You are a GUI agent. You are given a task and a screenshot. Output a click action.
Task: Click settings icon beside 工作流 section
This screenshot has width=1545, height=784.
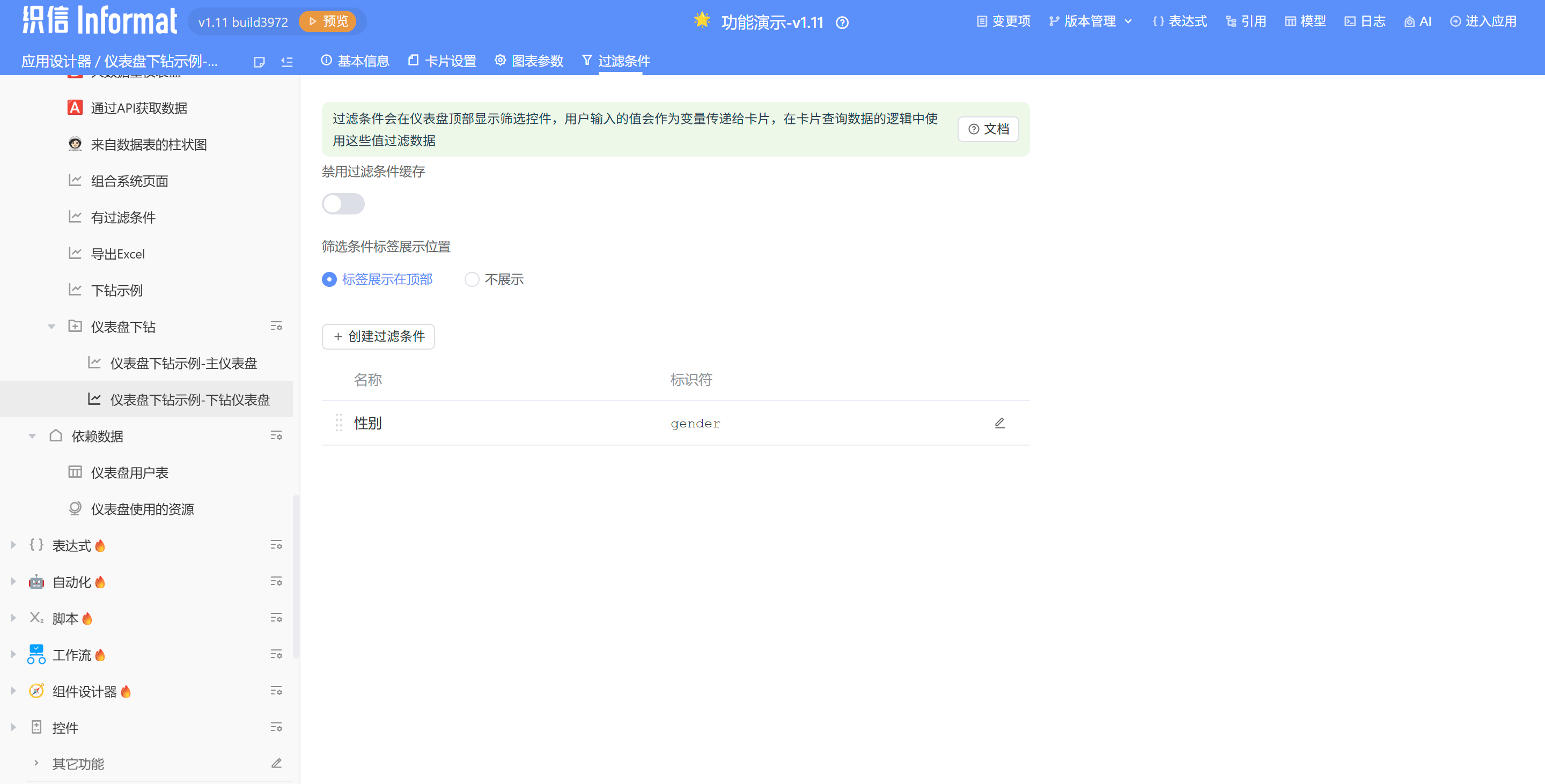(276, 654)
